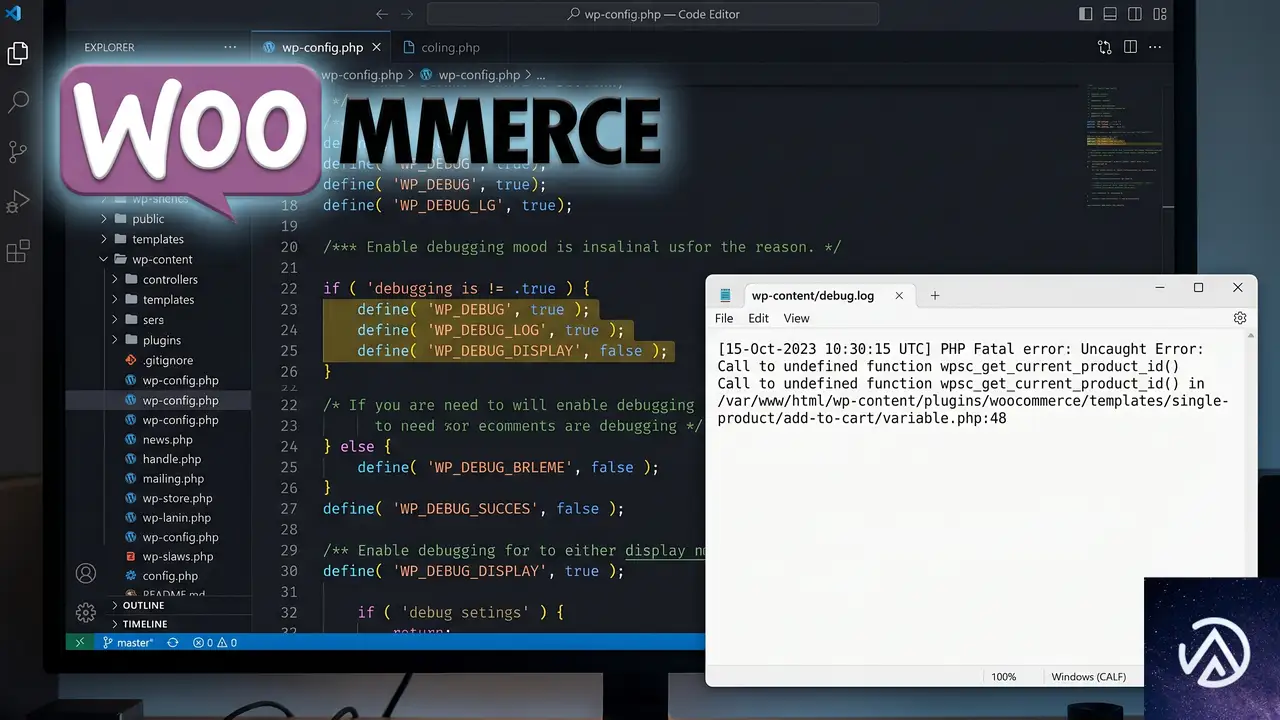
Task: Open the Source Control view icon
Action: coord(18,152)
